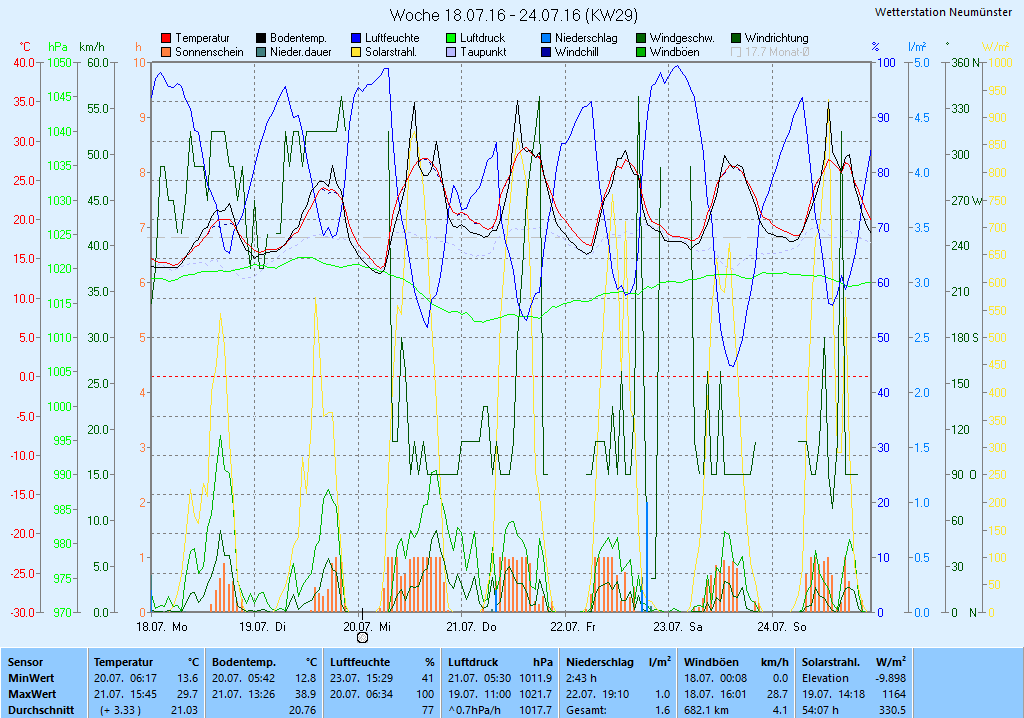Click the 23.07. Sa date label

click(678, 627)
